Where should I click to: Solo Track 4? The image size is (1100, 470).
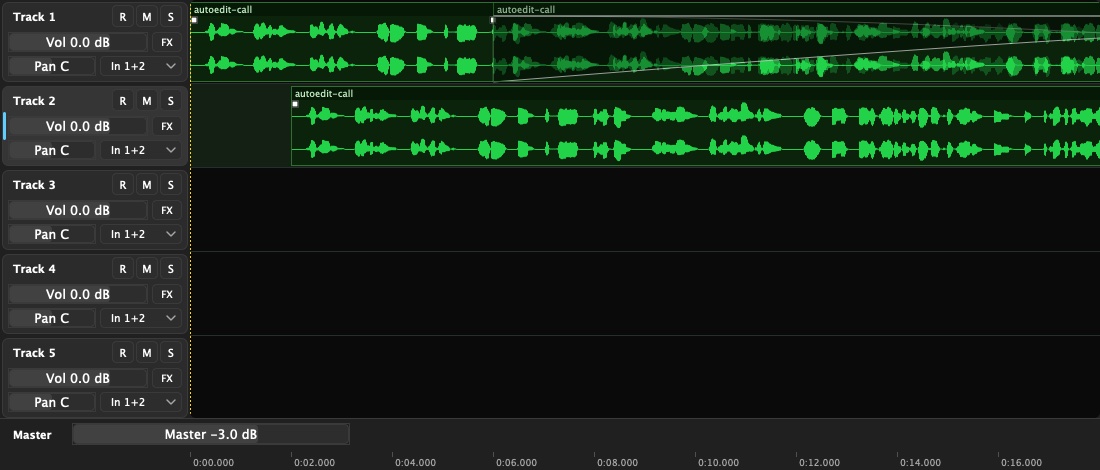(170, 269)
